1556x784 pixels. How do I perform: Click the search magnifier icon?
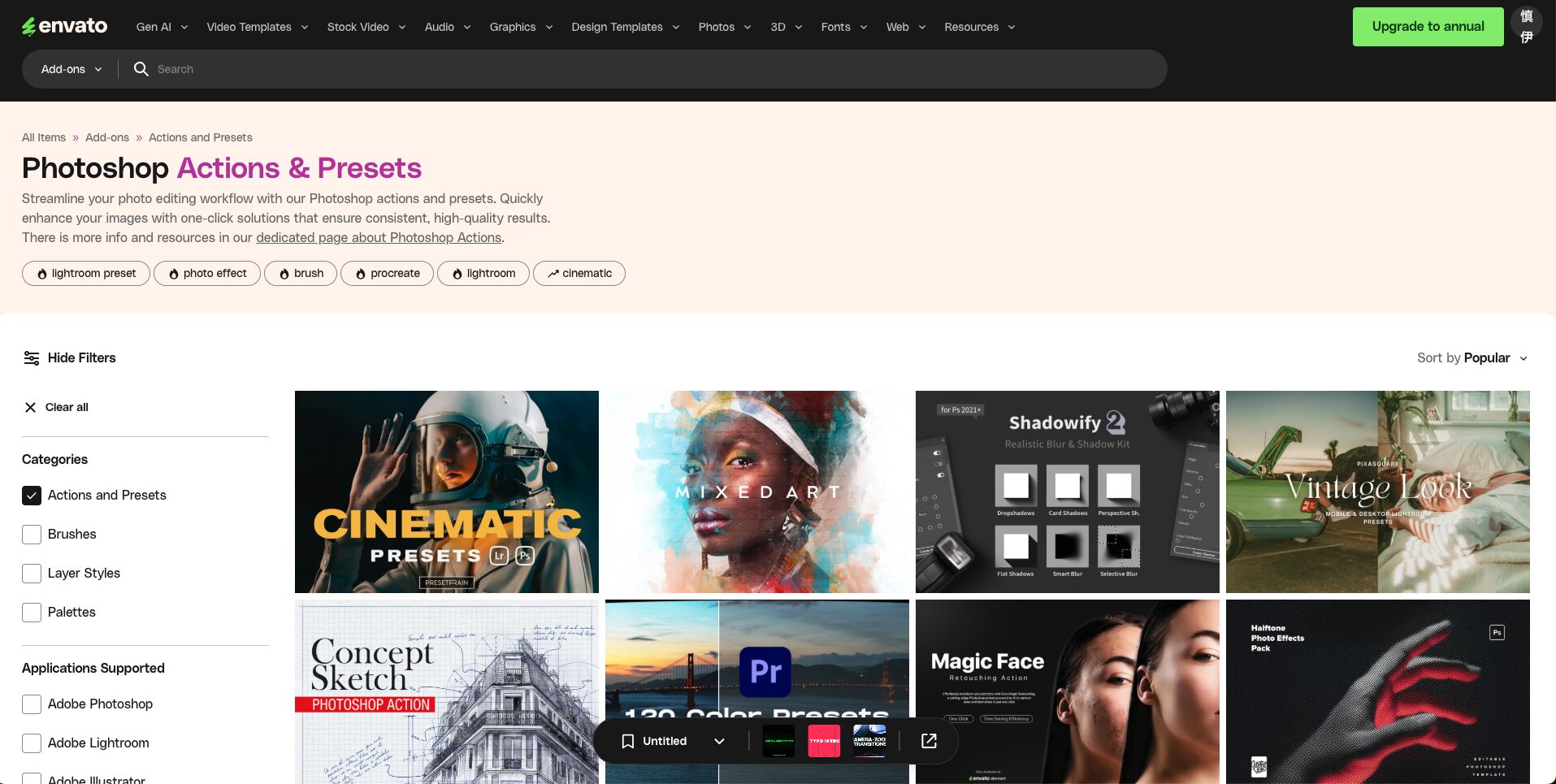click(x=141, y=69)
